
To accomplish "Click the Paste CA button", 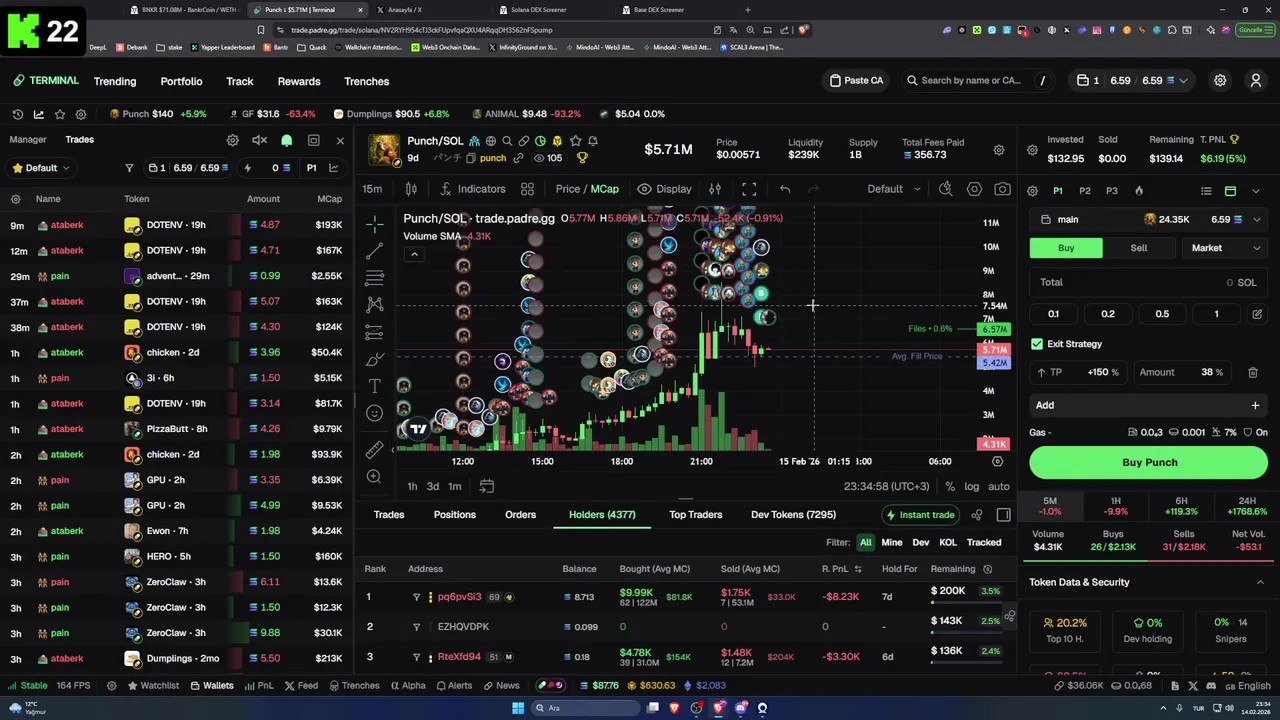I will pos(857,81).
